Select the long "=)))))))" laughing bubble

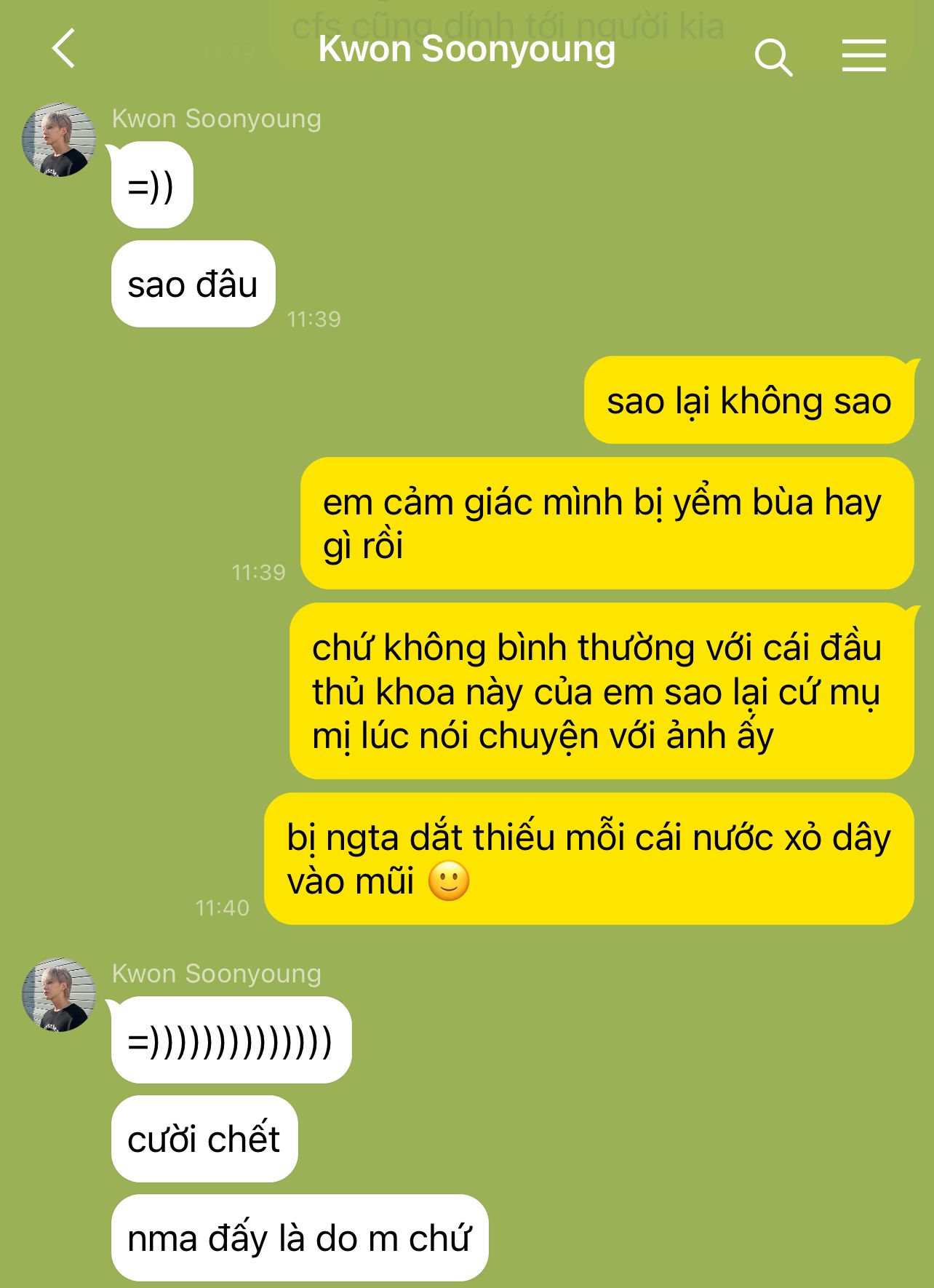click(231, 1040)
